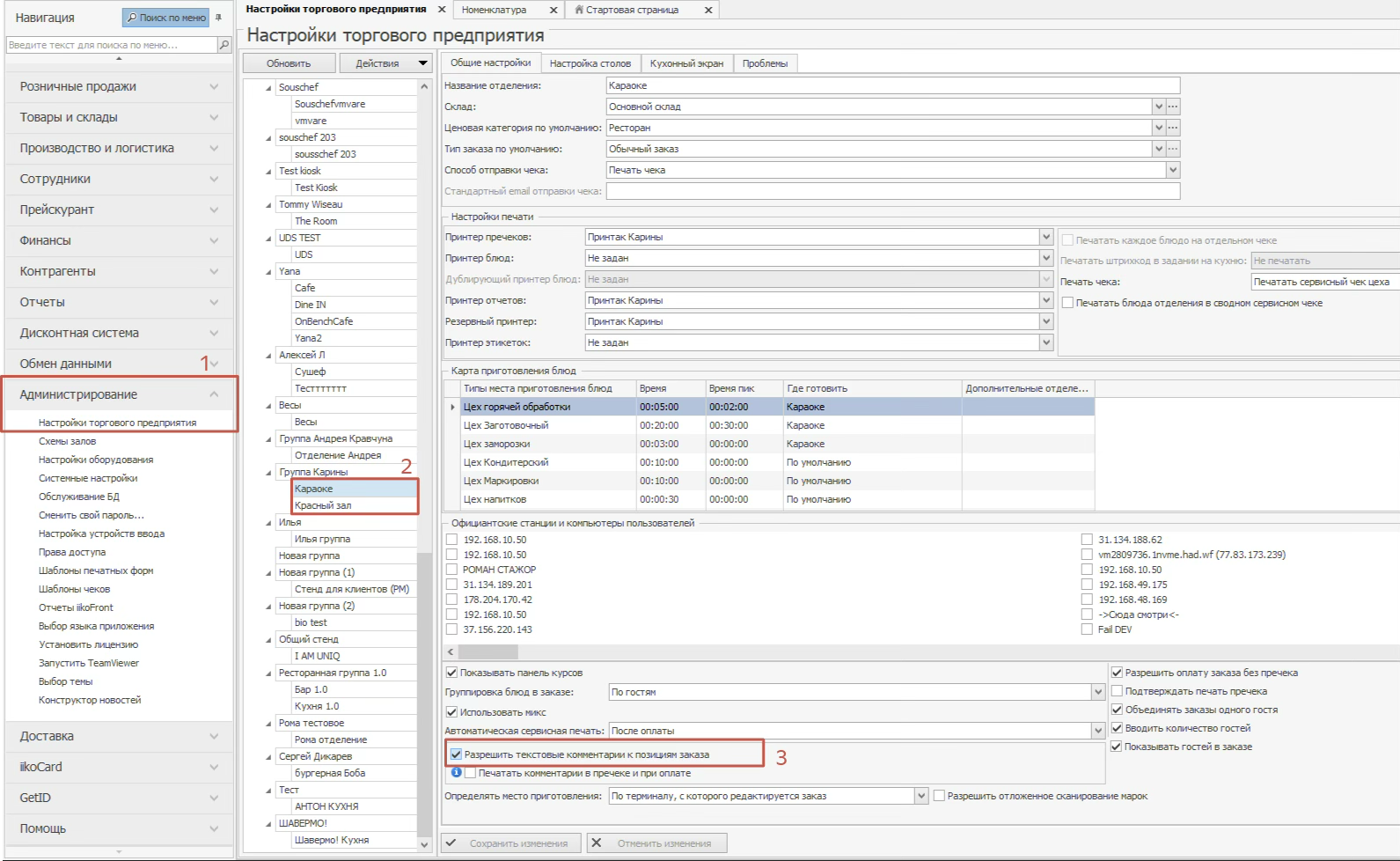1400x861 pixels.
Task: Toggle Показывать панель курсов checkbox
Action: [x=451, y=673]
